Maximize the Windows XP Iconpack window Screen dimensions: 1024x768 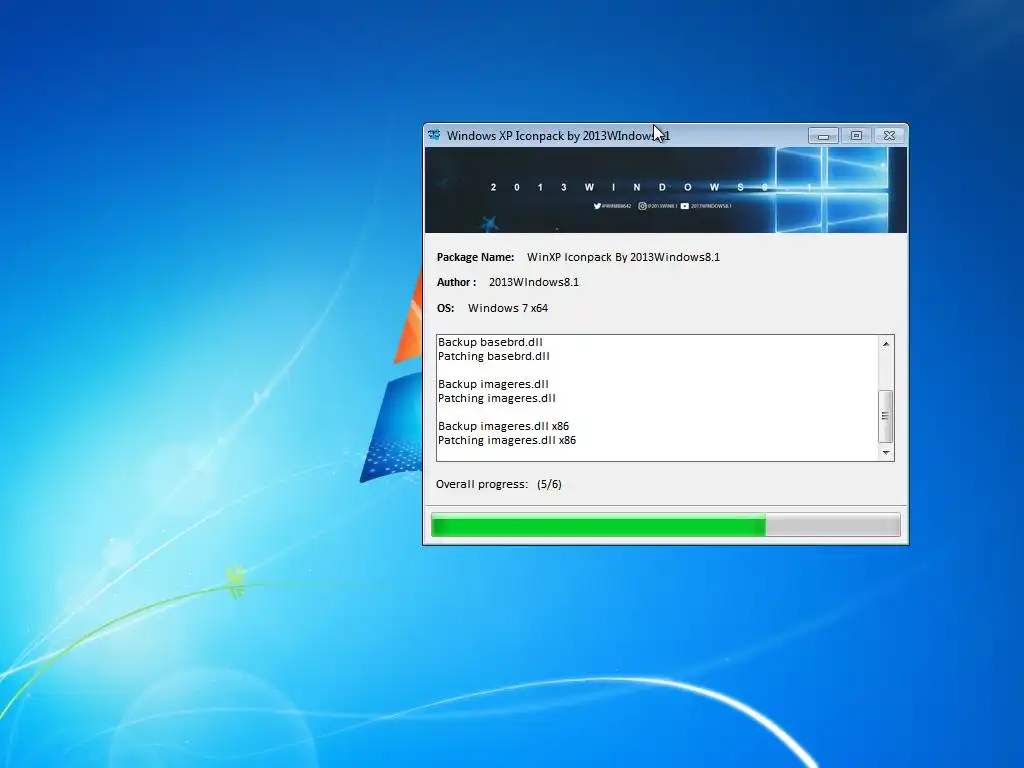point(856,136)
